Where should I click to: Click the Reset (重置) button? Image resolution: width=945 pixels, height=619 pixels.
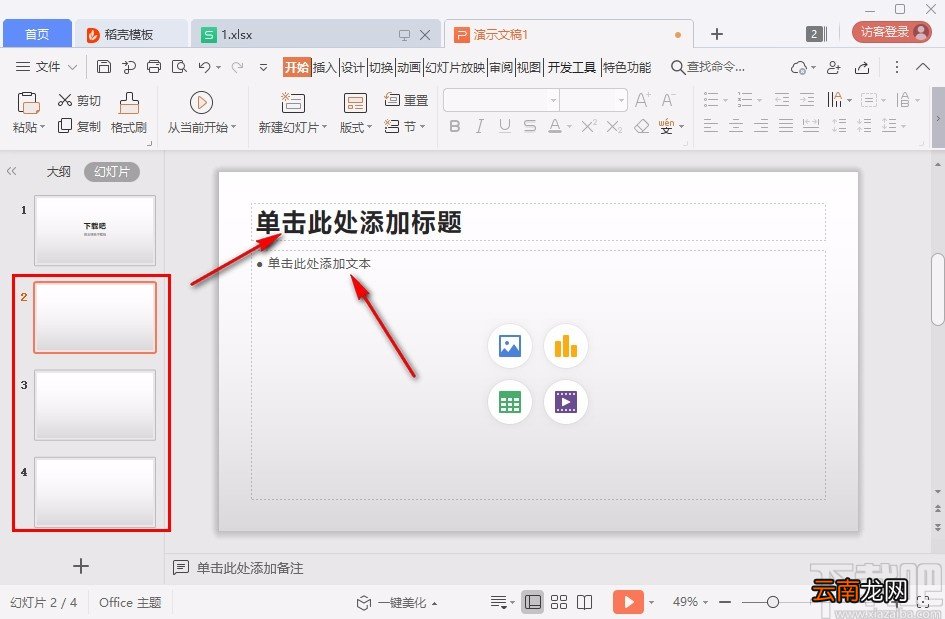point(406,100)
